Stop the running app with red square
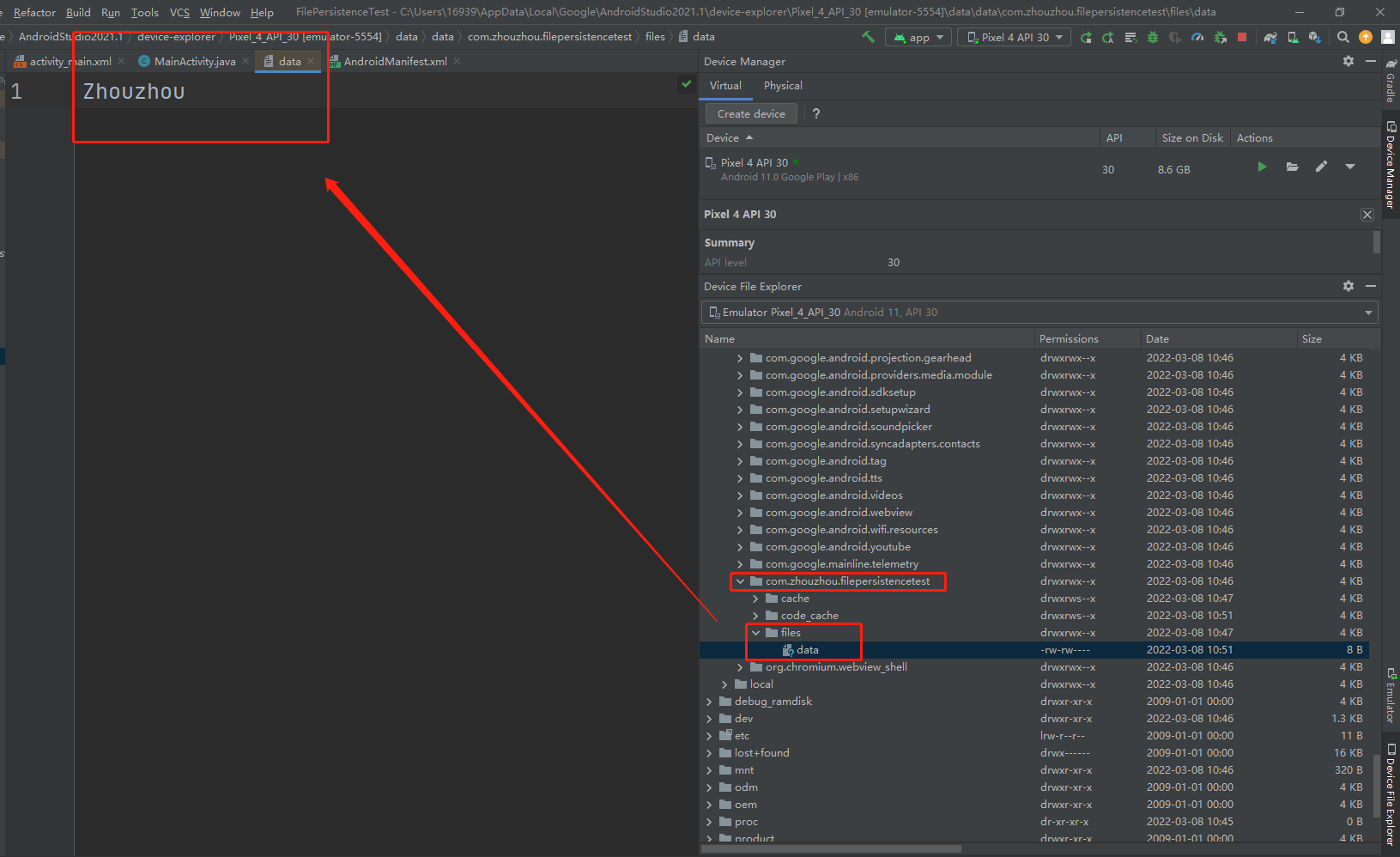1400x857 pixels. [1242, 37]
